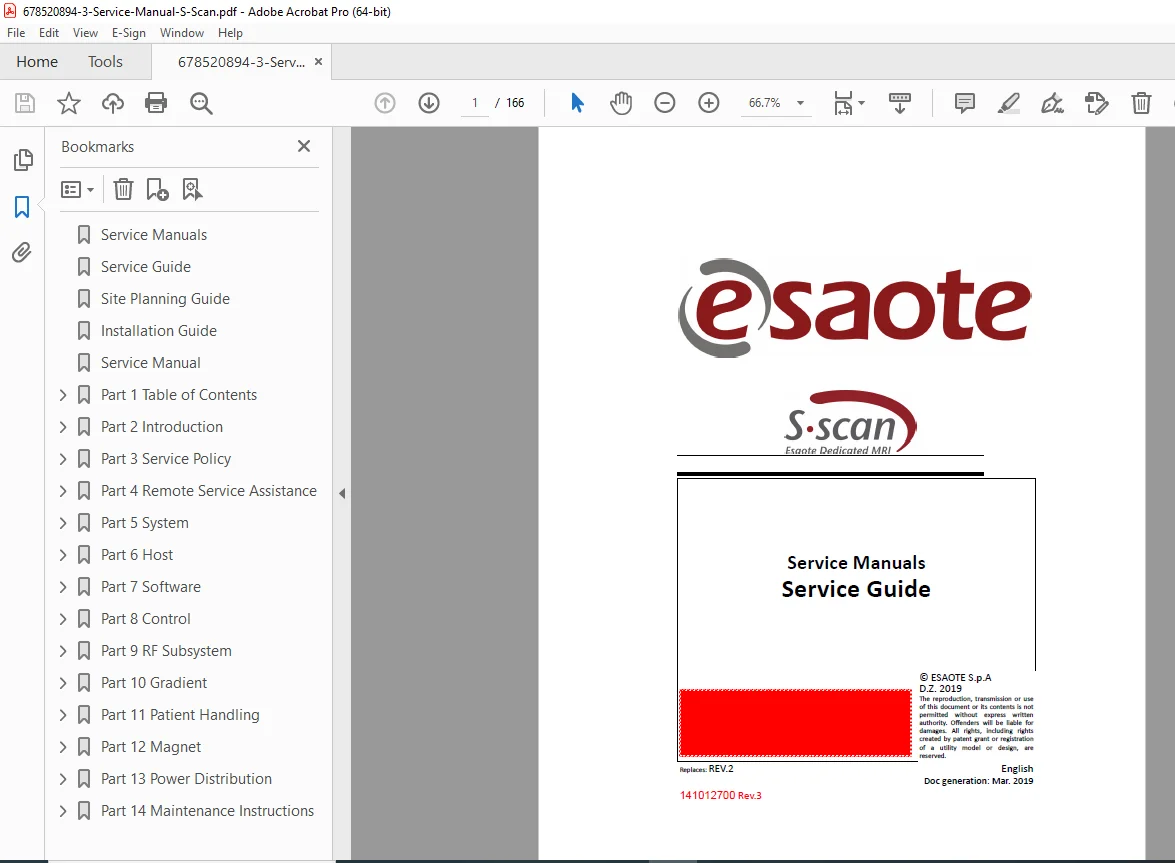The image size is (1175, 863).
Task: Expand Part 14 Maintenance Instructions
Action: click(x=63, y=811)
